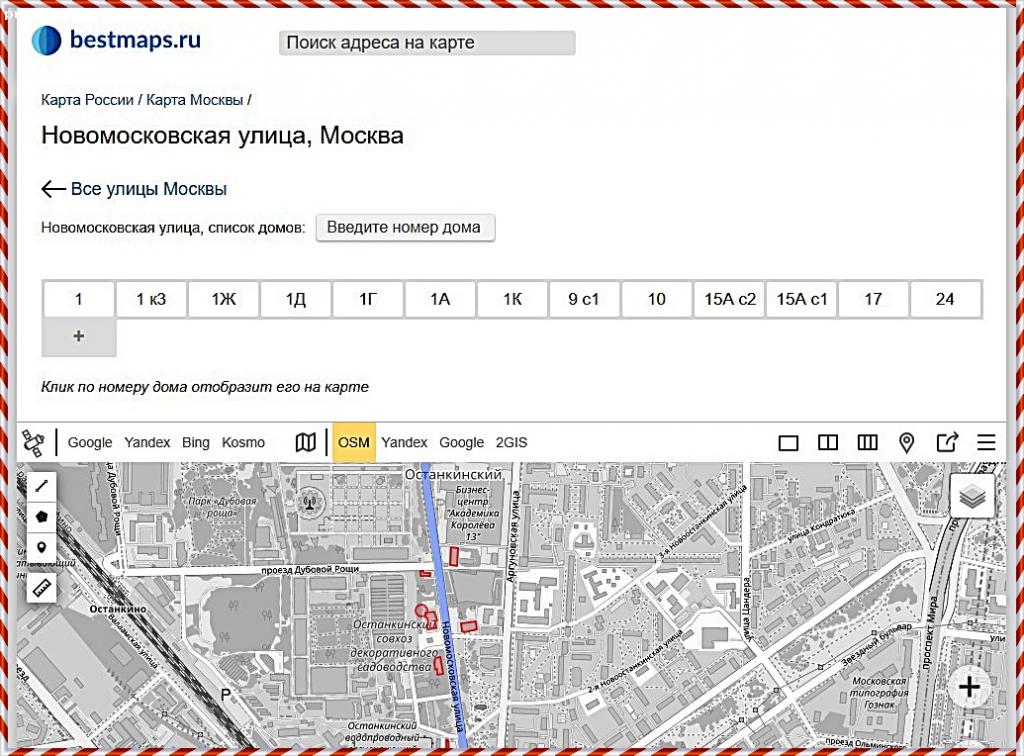1024x756 pixels.
Task: Click the share map icon
Action: (x=946, y=442)
